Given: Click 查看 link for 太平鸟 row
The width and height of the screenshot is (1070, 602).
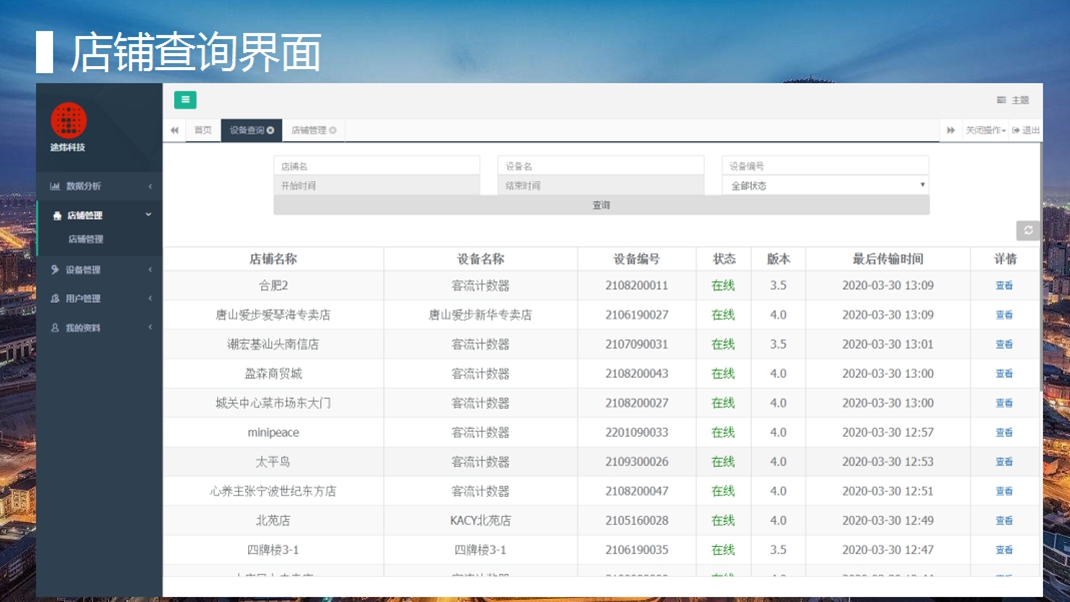Looking at the screenshot, I should (1004, 462).
